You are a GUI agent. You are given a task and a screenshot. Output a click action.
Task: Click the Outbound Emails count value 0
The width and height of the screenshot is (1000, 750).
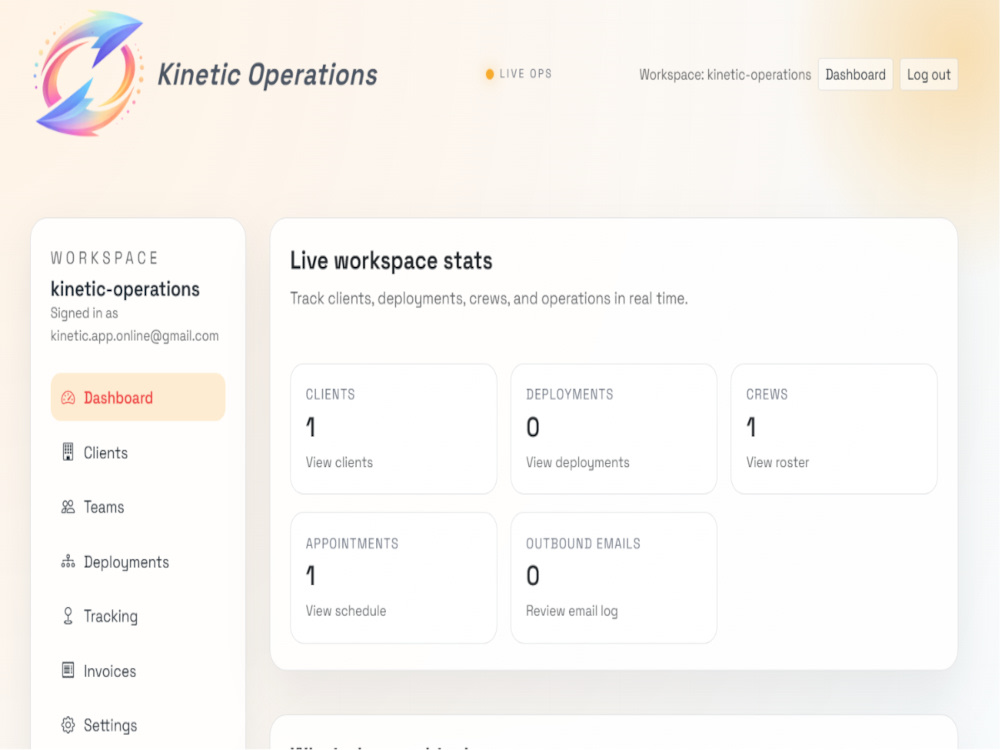533,575
